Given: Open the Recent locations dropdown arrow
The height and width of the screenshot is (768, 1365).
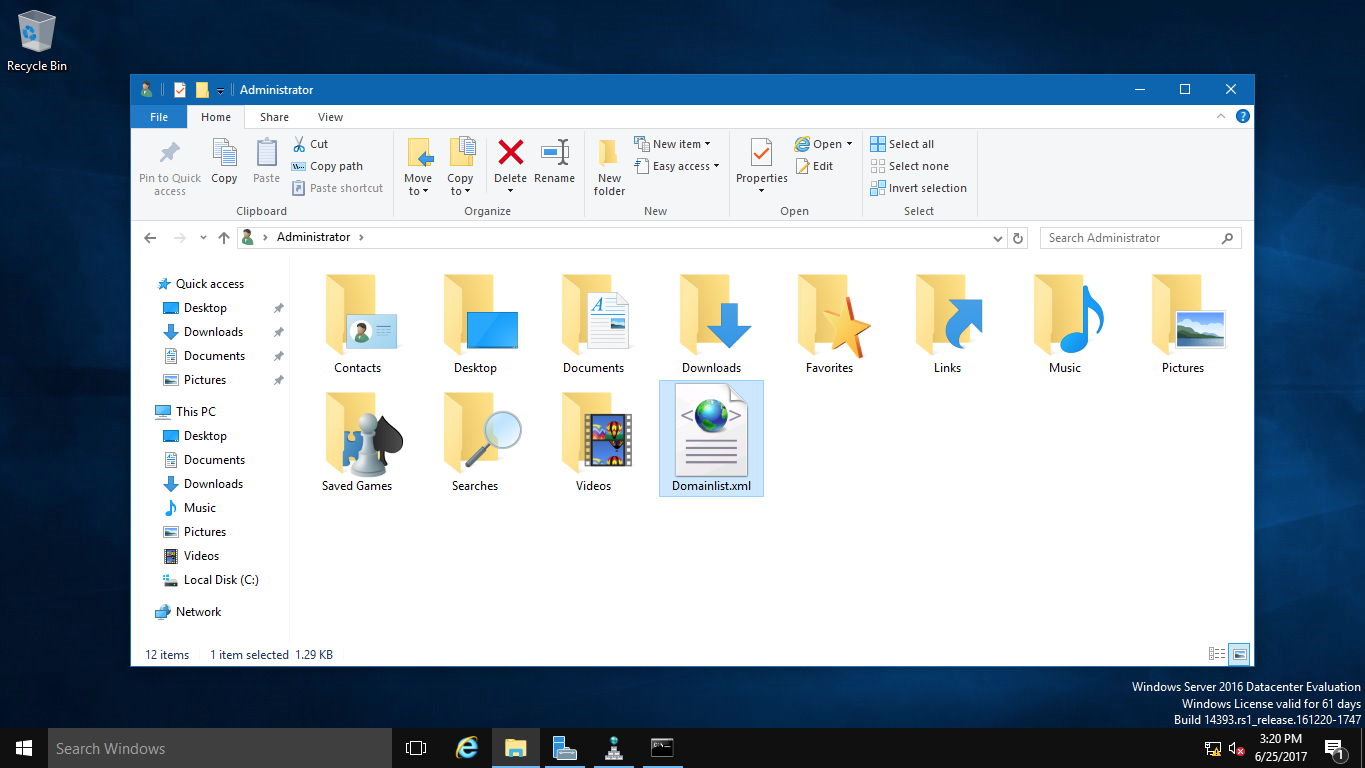Looking at the screenshot, I should 203,238.
